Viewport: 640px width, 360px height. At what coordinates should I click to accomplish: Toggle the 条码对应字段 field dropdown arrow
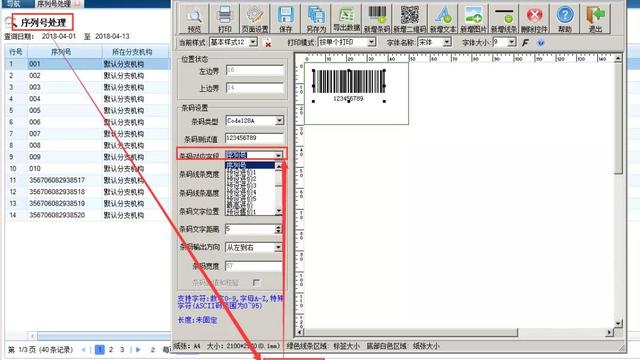(x=278, y=155)
